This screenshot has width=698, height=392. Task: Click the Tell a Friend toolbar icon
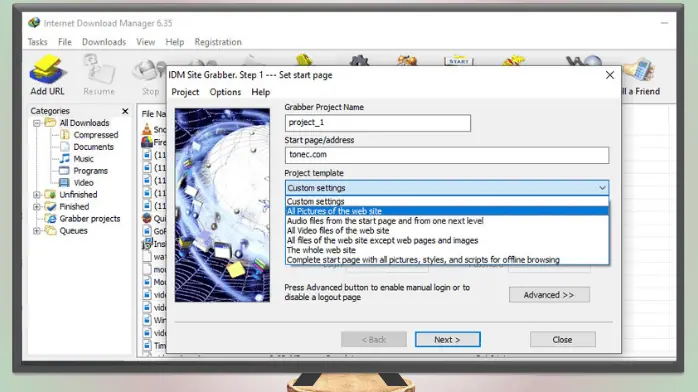click(640, 77)
